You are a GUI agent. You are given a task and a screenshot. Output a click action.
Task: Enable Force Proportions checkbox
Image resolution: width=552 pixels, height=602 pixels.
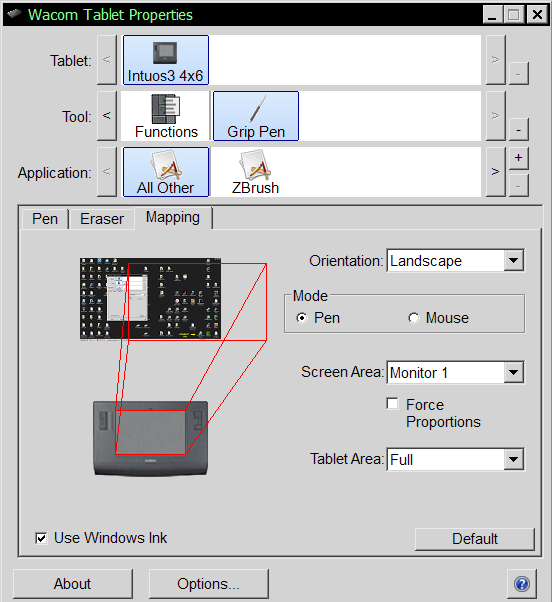(392, 404)
